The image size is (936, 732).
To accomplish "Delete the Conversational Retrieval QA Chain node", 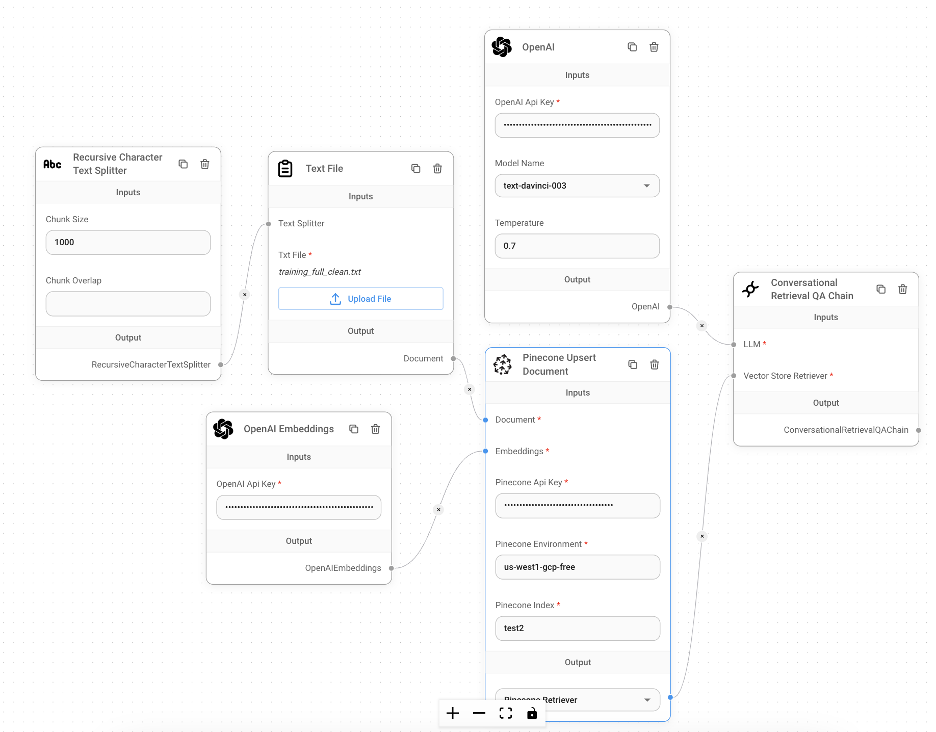I will click(x=903, y=289).
